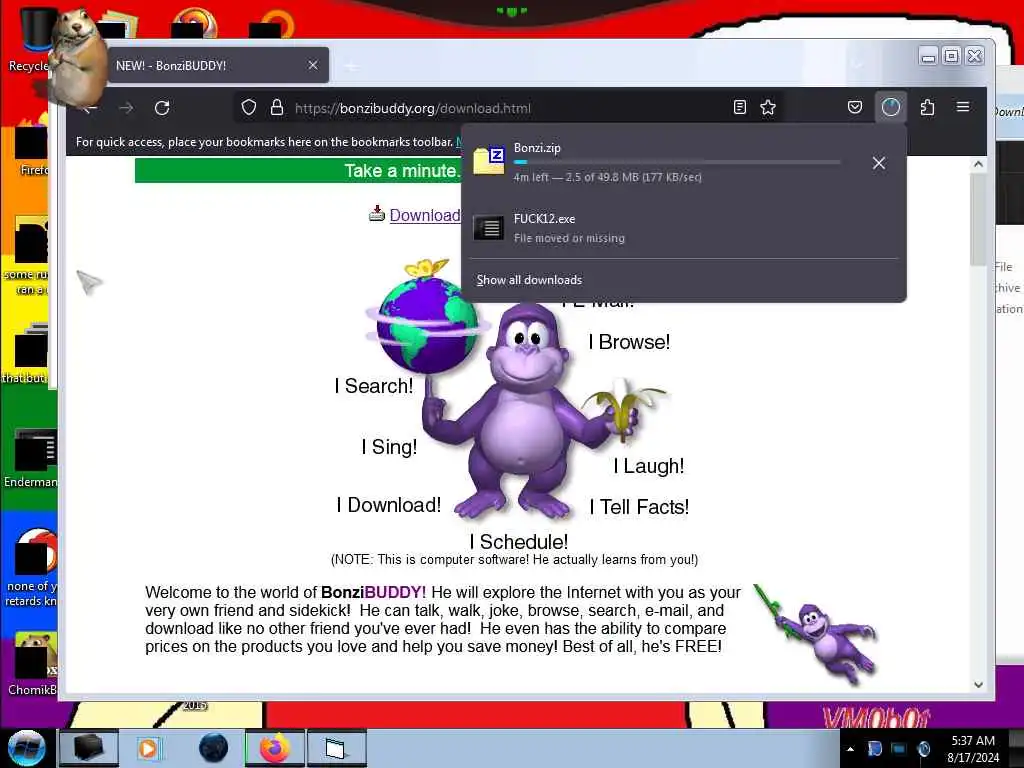The image size is (1024, 768).
Task: Show hidden tray icons arrow
Action: click(x=850, y=749)
